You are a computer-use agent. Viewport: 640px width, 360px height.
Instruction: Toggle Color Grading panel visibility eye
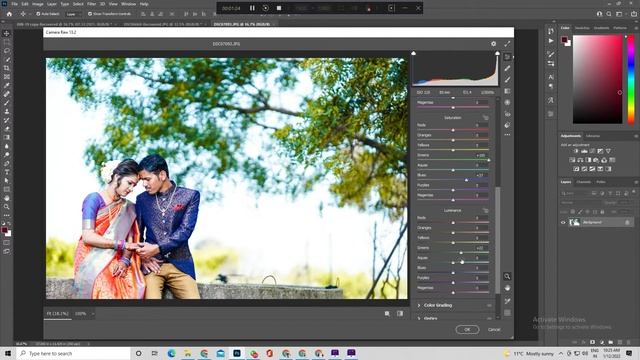(x=489, y=305)
